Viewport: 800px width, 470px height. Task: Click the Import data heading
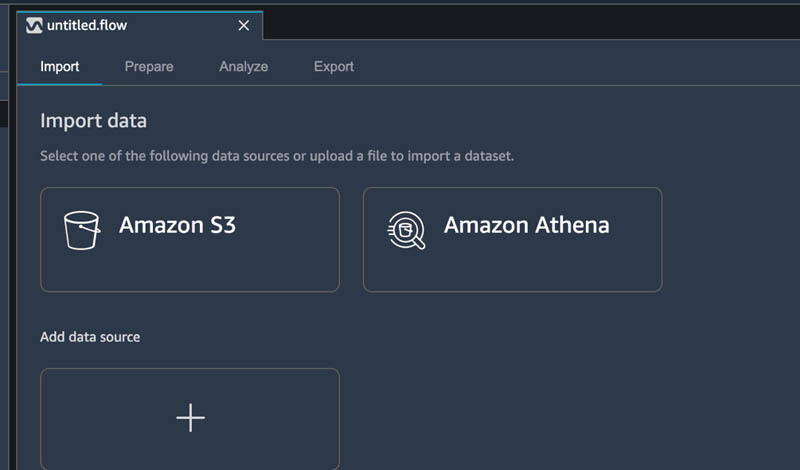(93, 121)
